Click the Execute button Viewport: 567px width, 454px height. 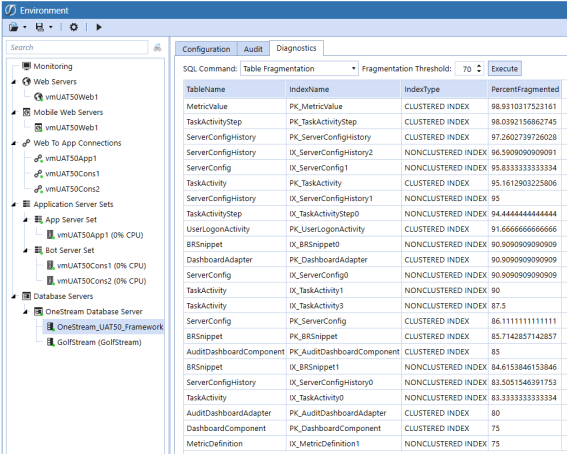coord(504,69)
